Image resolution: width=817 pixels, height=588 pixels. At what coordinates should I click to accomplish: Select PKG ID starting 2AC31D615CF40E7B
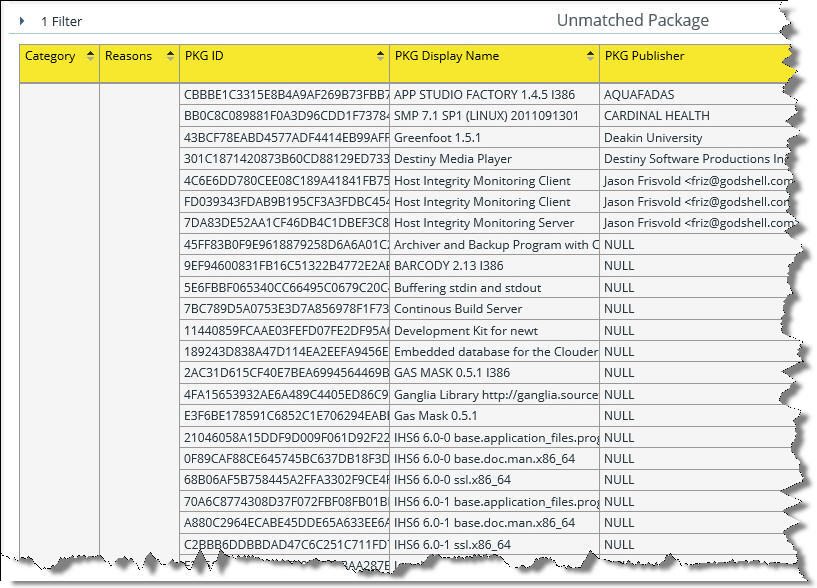pyautogui.click(x=284, y=373)
